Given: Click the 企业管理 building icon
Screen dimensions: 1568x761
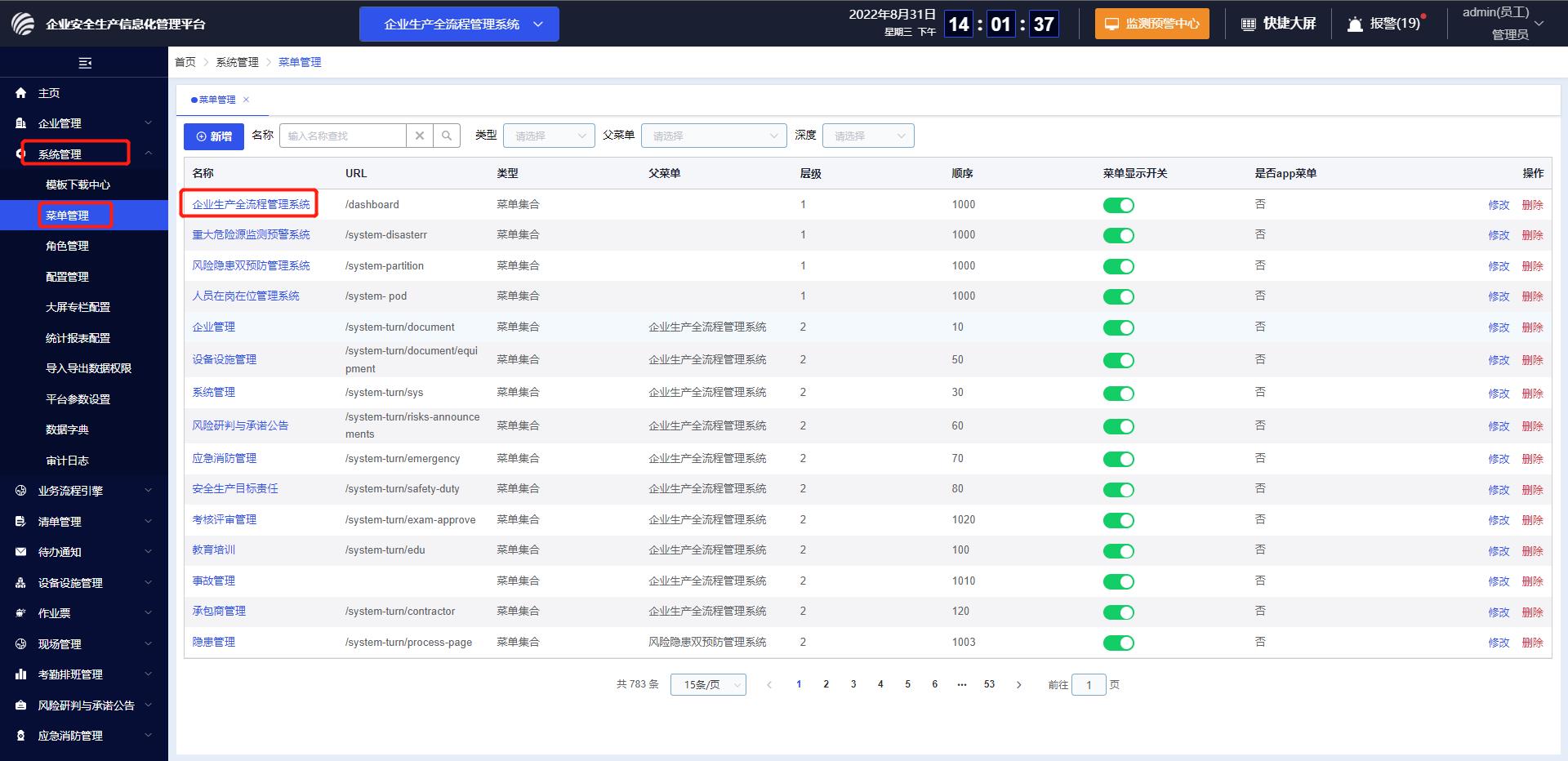Looking at the screenshot, I should (x=21, y=123).
